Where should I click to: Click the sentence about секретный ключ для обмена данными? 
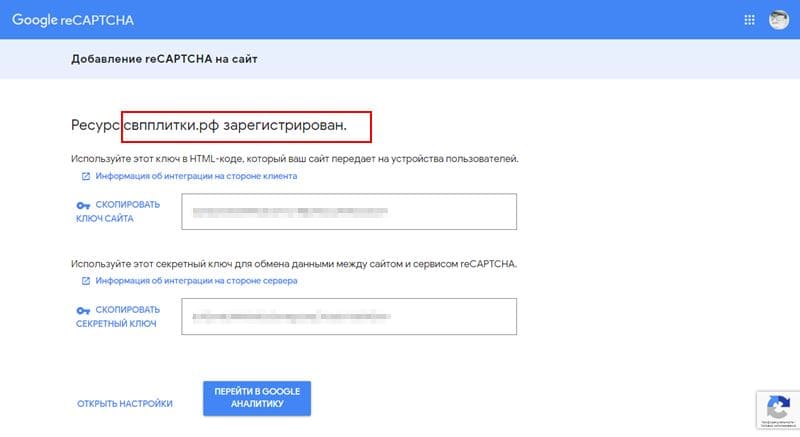(294, 264)
